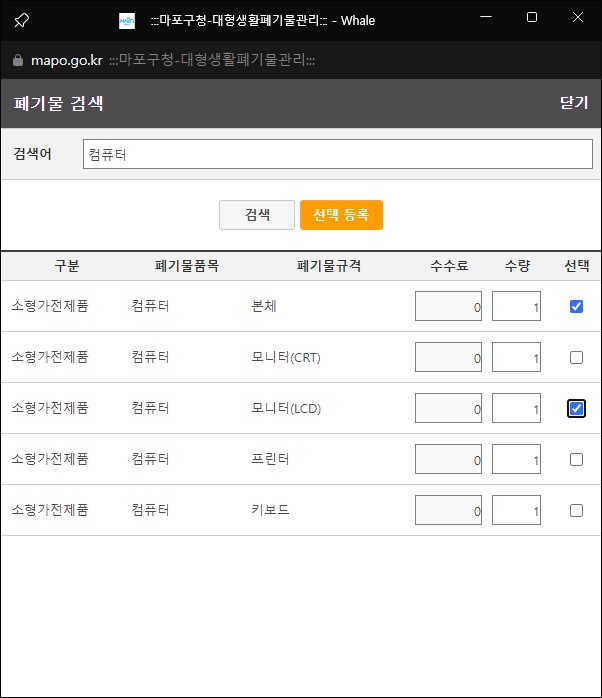This screenshot has width=602, height=698.
Task: Click the 수수료 field in 키보드 row
Action: 448,510
